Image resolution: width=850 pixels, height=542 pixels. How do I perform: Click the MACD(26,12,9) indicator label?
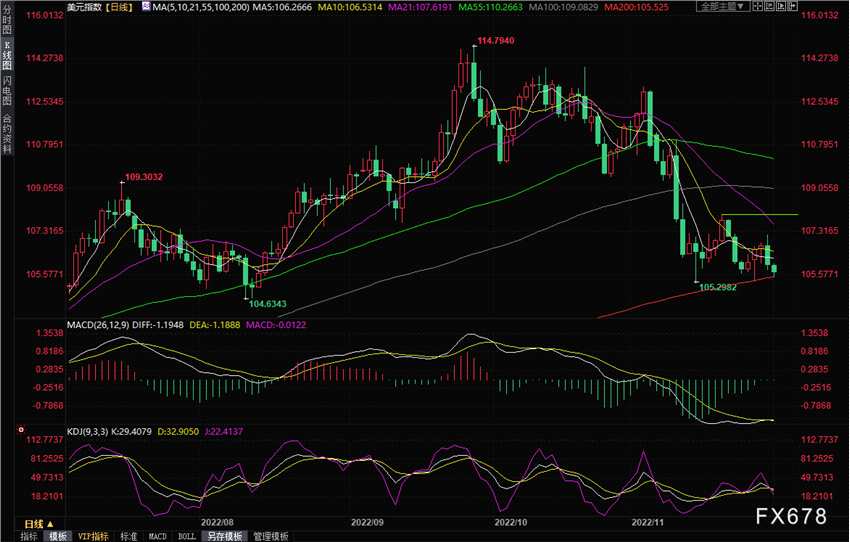pos(98,325)
